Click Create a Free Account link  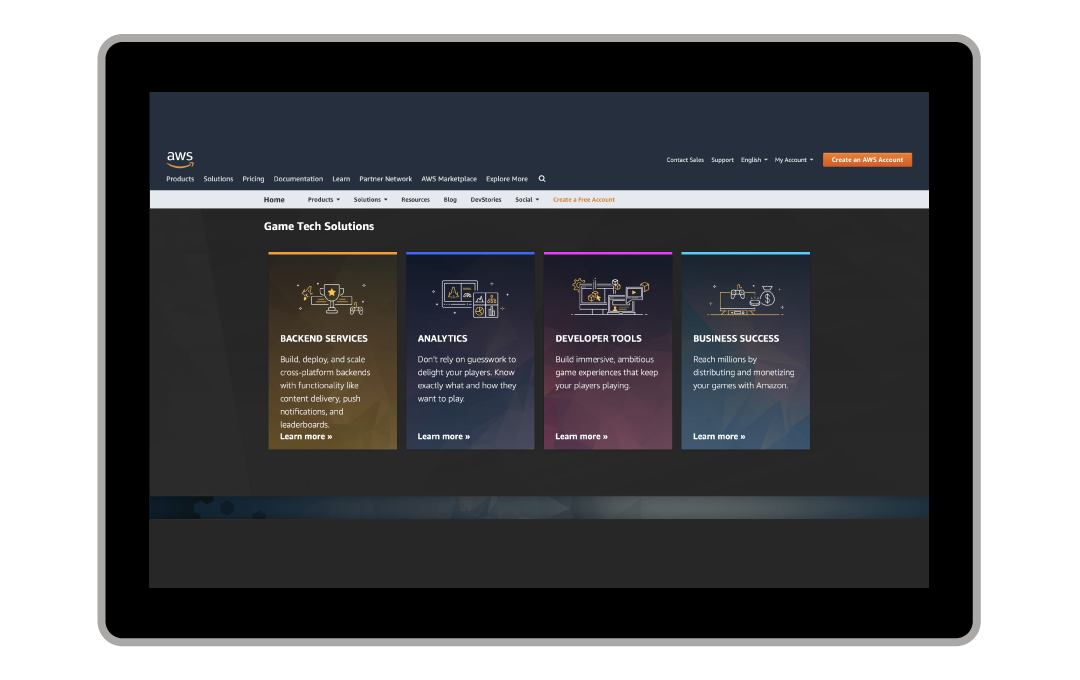(584, 200)
